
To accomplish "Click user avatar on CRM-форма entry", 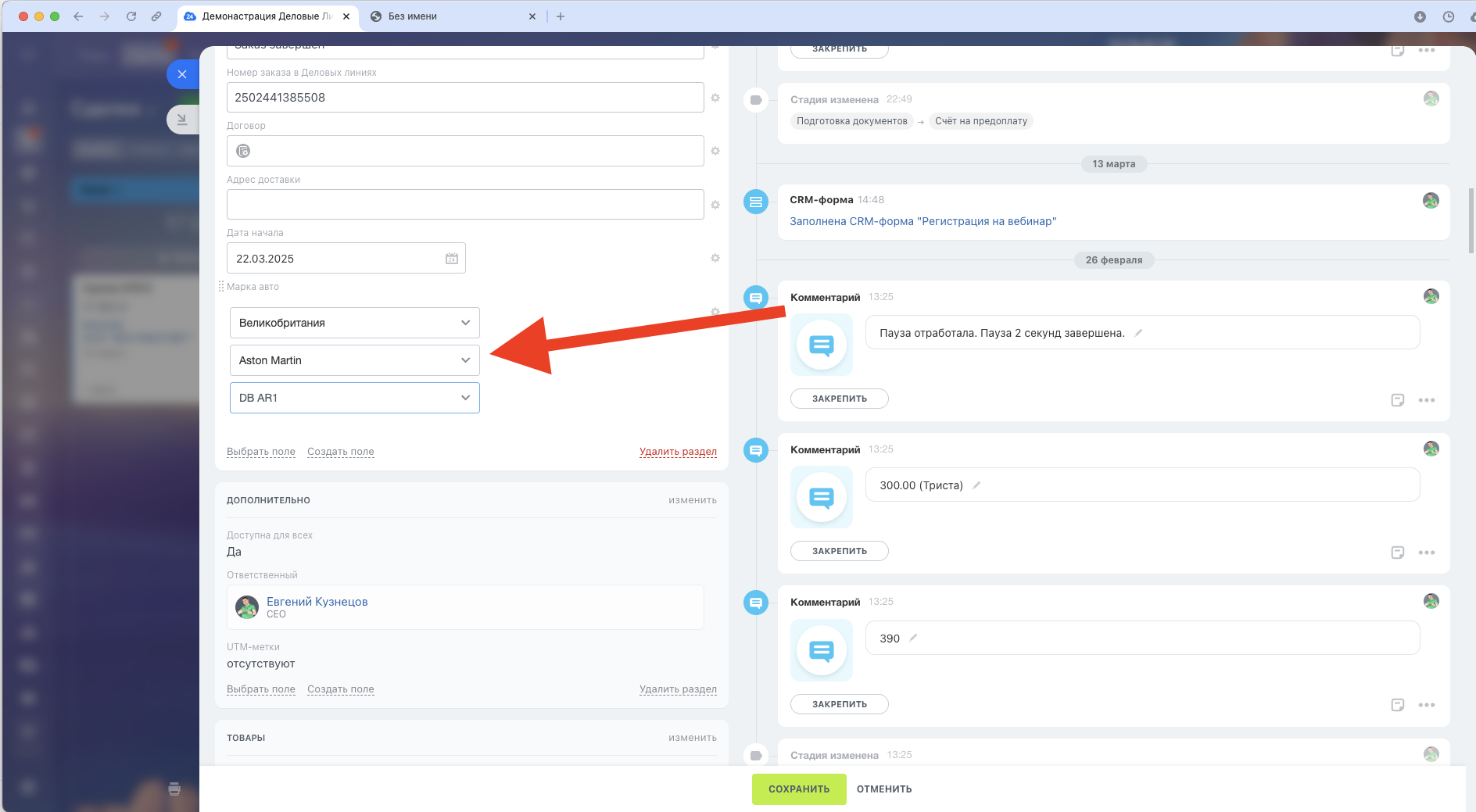I will [x=1431, y=201].
